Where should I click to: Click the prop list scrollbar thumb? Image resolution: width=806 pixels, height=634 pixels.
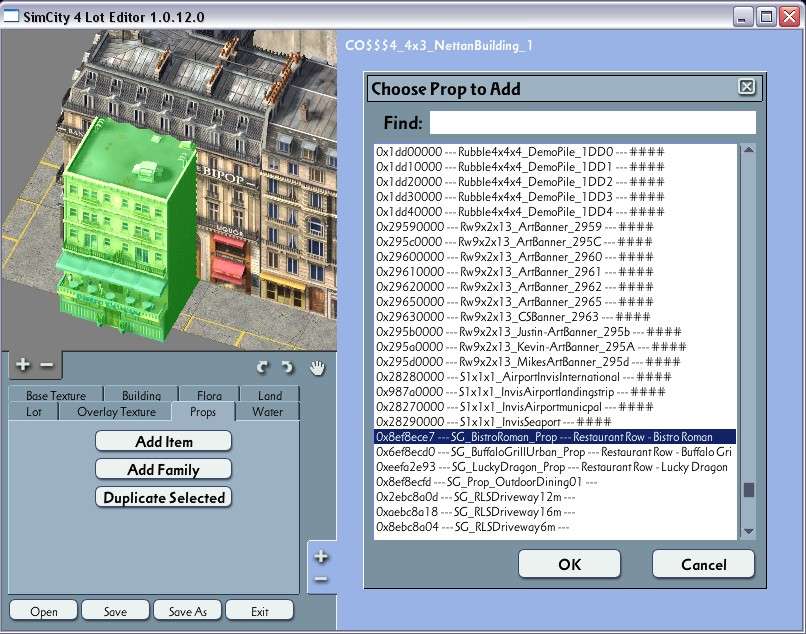point(749,490)
